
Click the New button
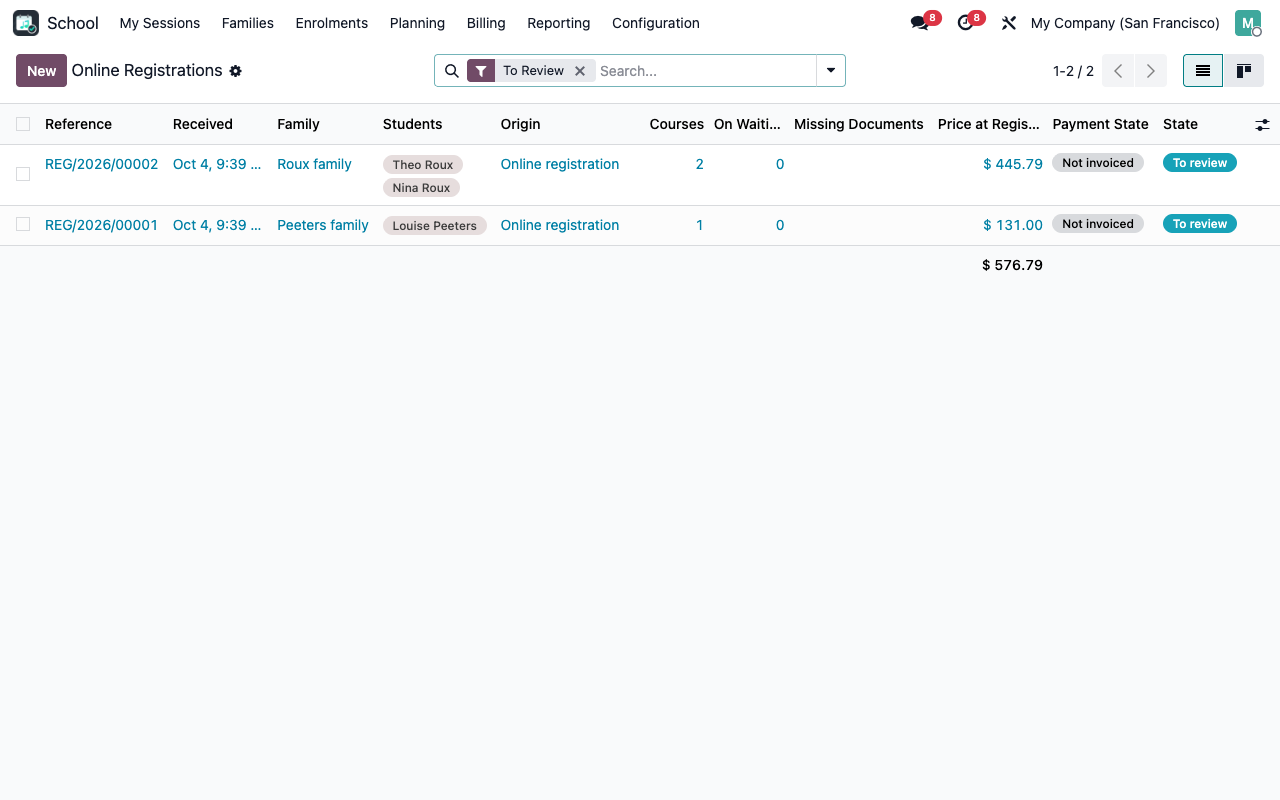click(41, 71)
